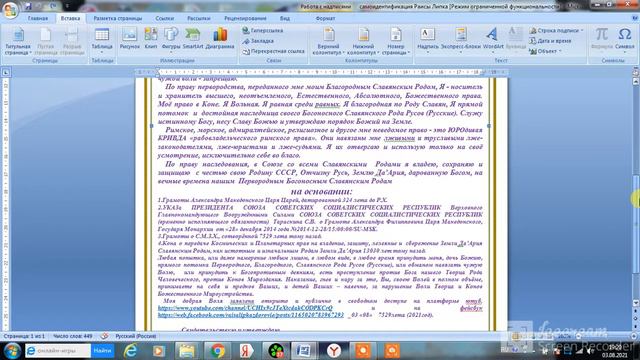Image resolution: width=640 pixels, height=360 pixels.
Task: Click the spelling check status icon
Action: coord(104,336)
